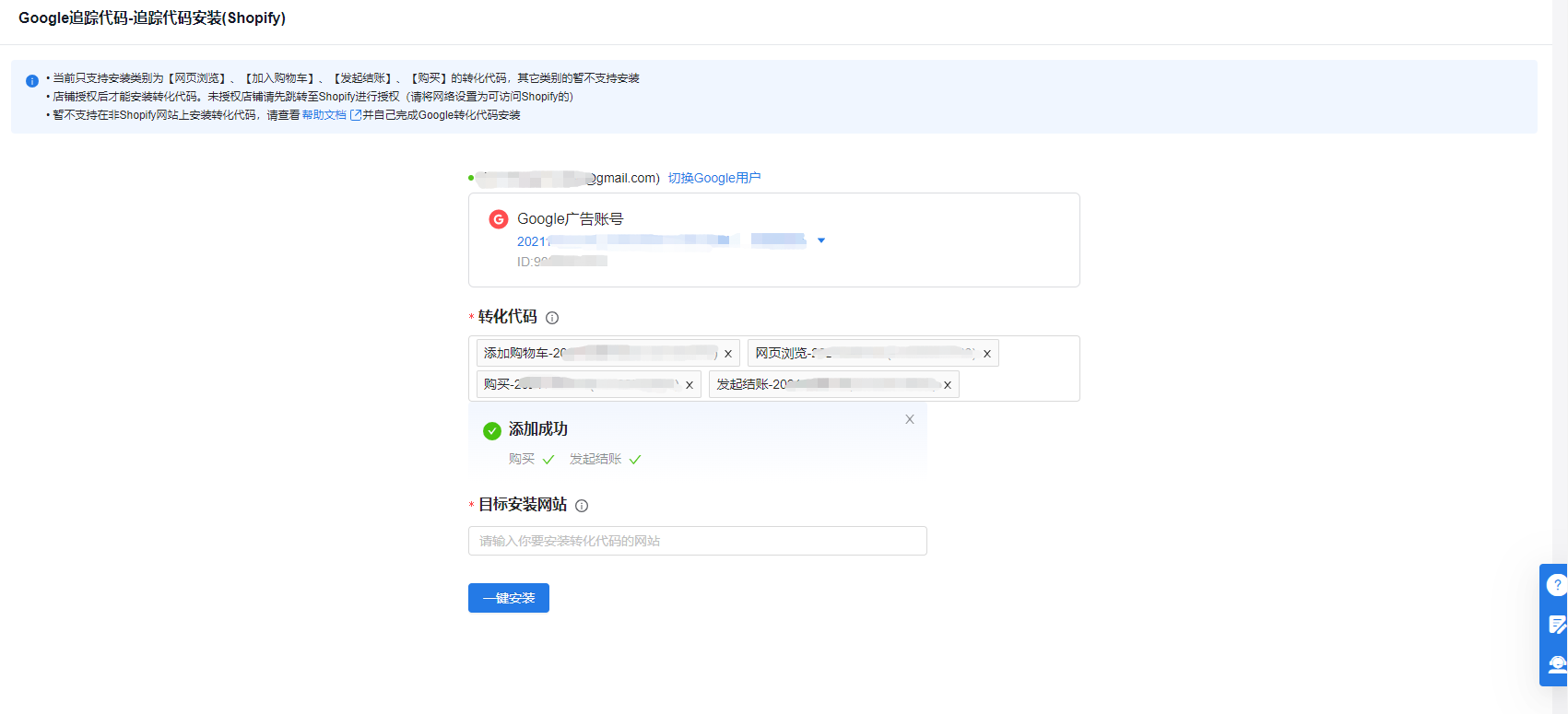The height and width of the screenshot is (714, 1568).
Task: Open the feedback note floating icon
Action: coord(1557,625)
